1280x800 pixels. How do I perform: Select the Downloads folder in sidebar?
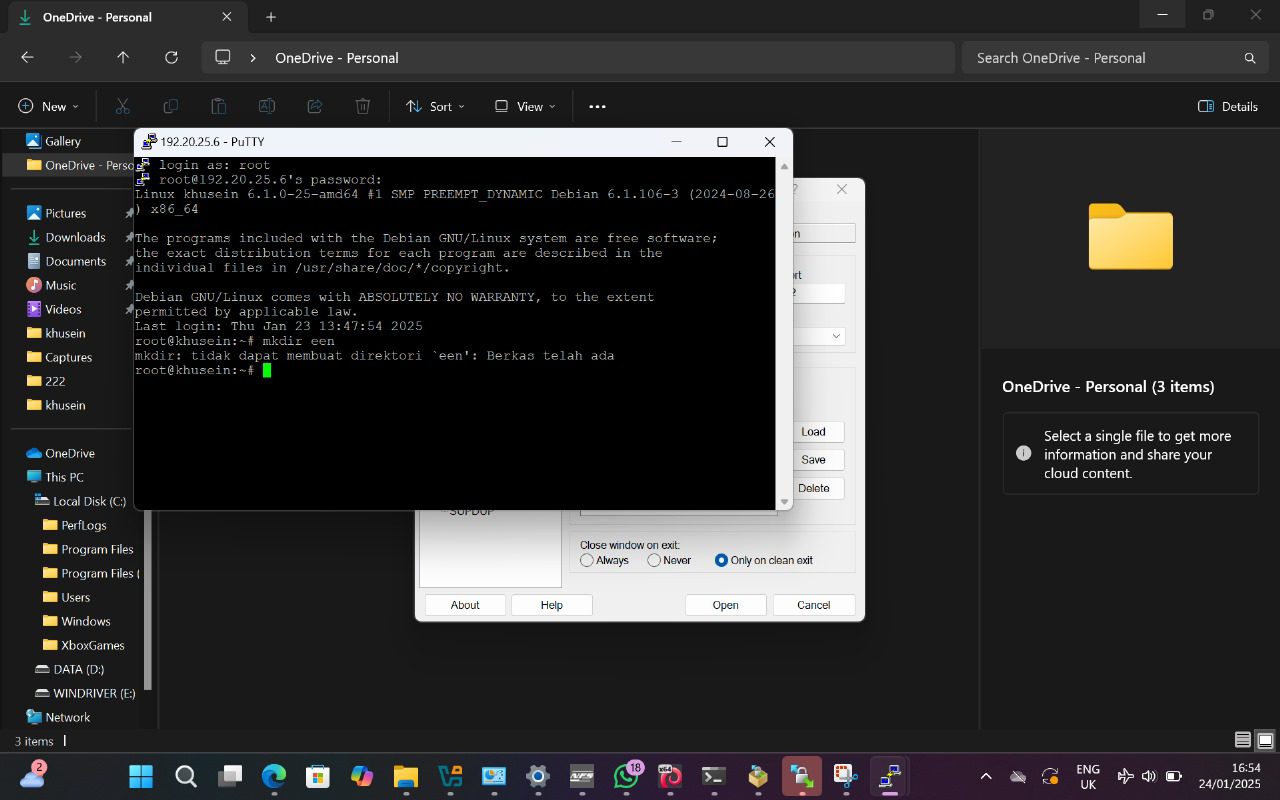(x=75, y=237)
